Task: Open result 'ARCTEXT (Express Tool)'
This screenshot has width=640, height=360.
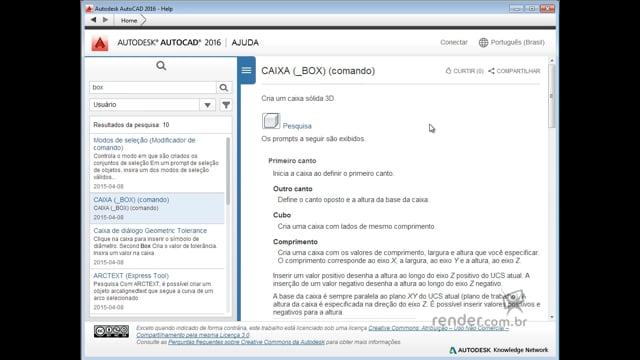Action: [131, 276]
